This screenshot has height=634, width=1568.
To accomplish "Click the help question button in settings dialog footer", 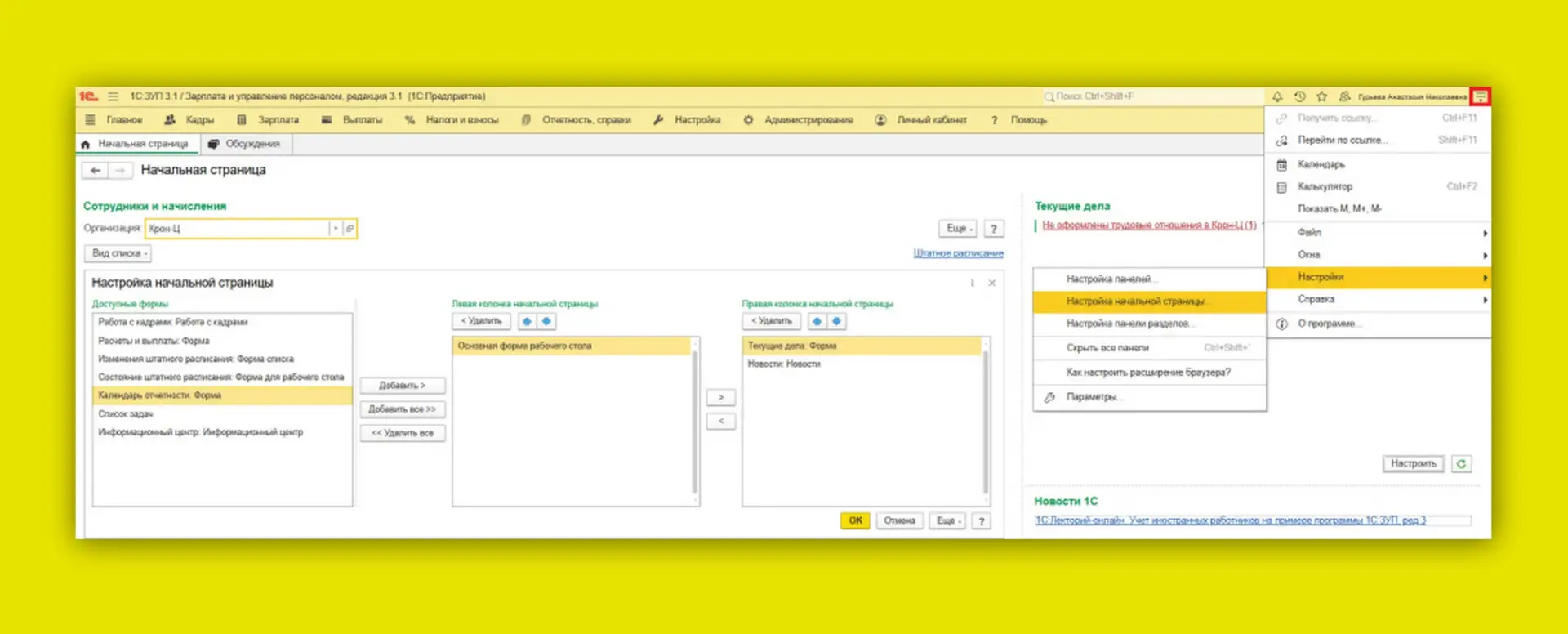I will 982,520.
